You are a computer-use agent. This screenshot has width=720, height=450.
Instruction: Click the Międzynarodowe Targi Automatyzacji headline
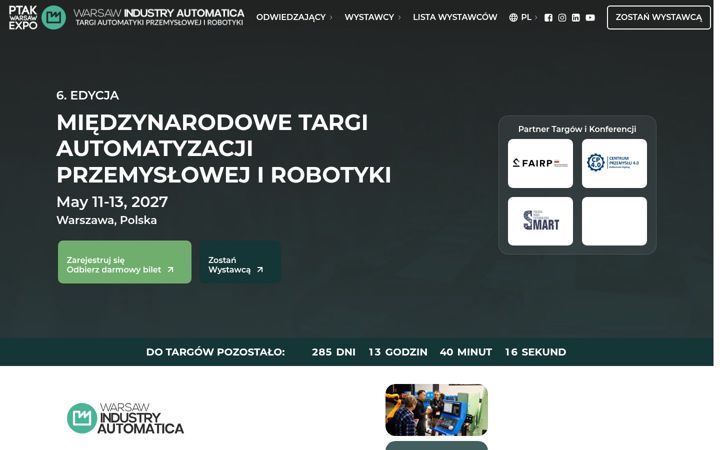tap(224, 149)
